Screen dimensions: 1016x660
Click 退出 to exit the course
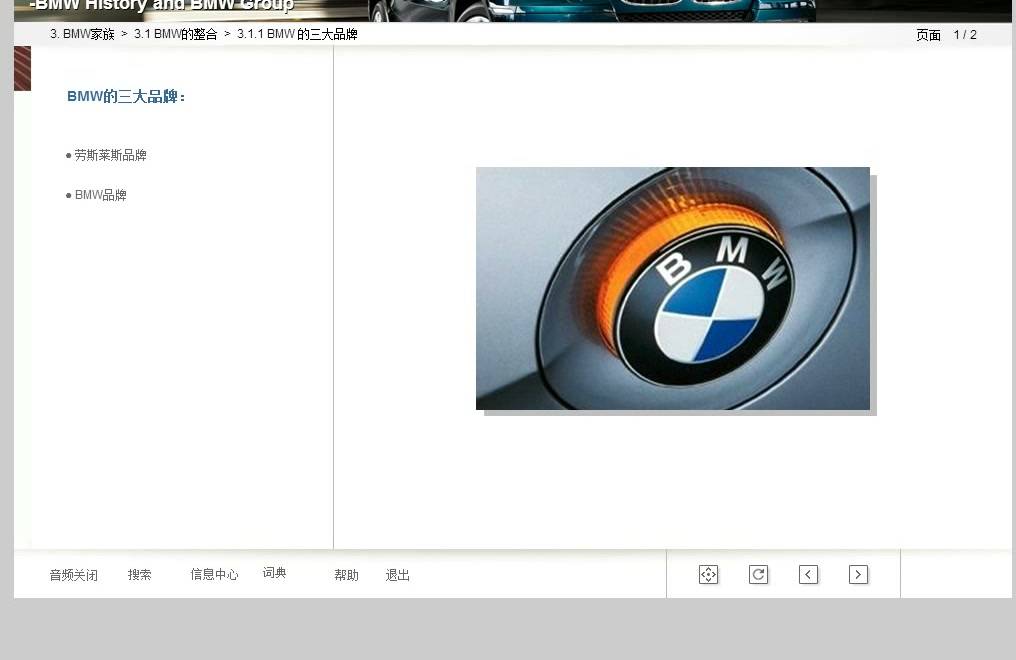pyautogui.click(x=397, y=575)
